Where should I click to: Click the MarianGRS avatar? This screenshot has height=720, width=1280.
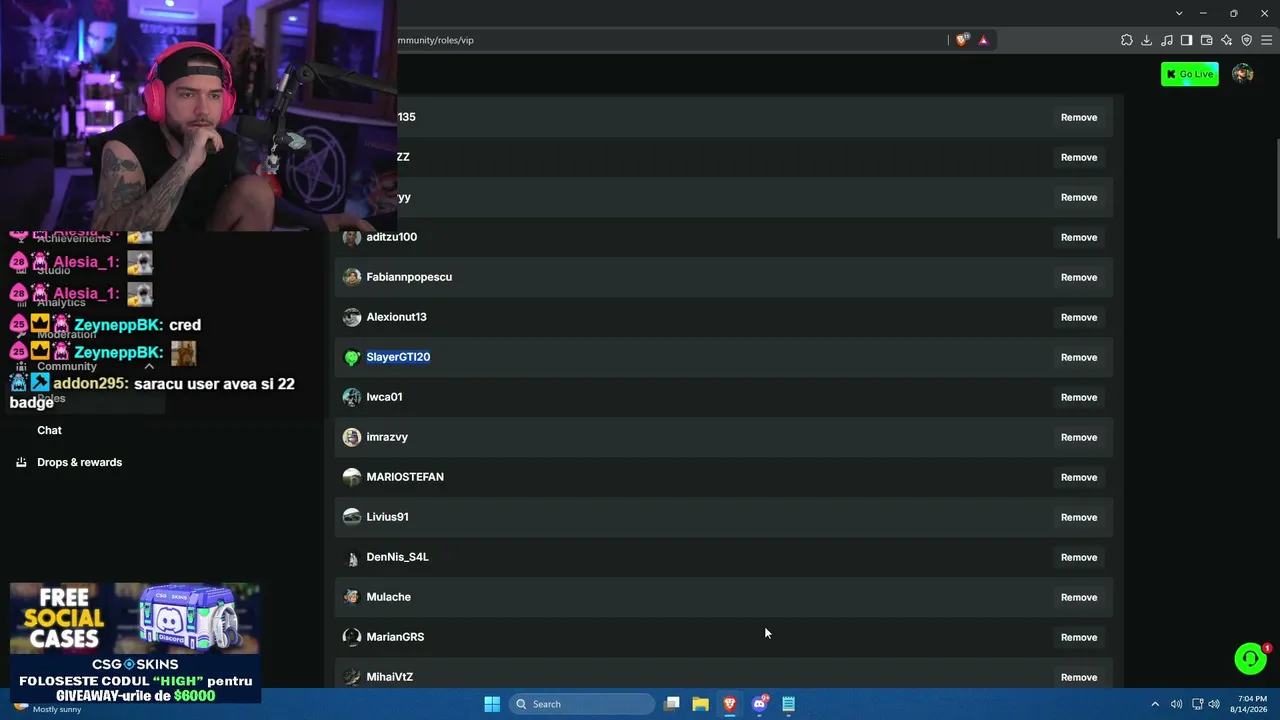351,637
